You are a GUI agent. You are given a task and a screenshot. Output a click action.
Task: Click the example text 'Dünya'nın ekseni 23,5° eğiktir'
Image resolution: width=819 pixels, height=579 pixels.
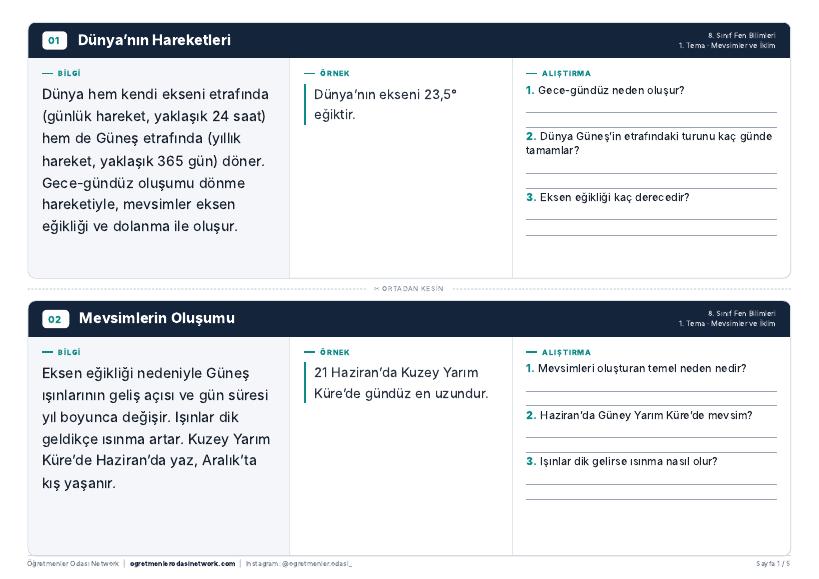(385, 104)
